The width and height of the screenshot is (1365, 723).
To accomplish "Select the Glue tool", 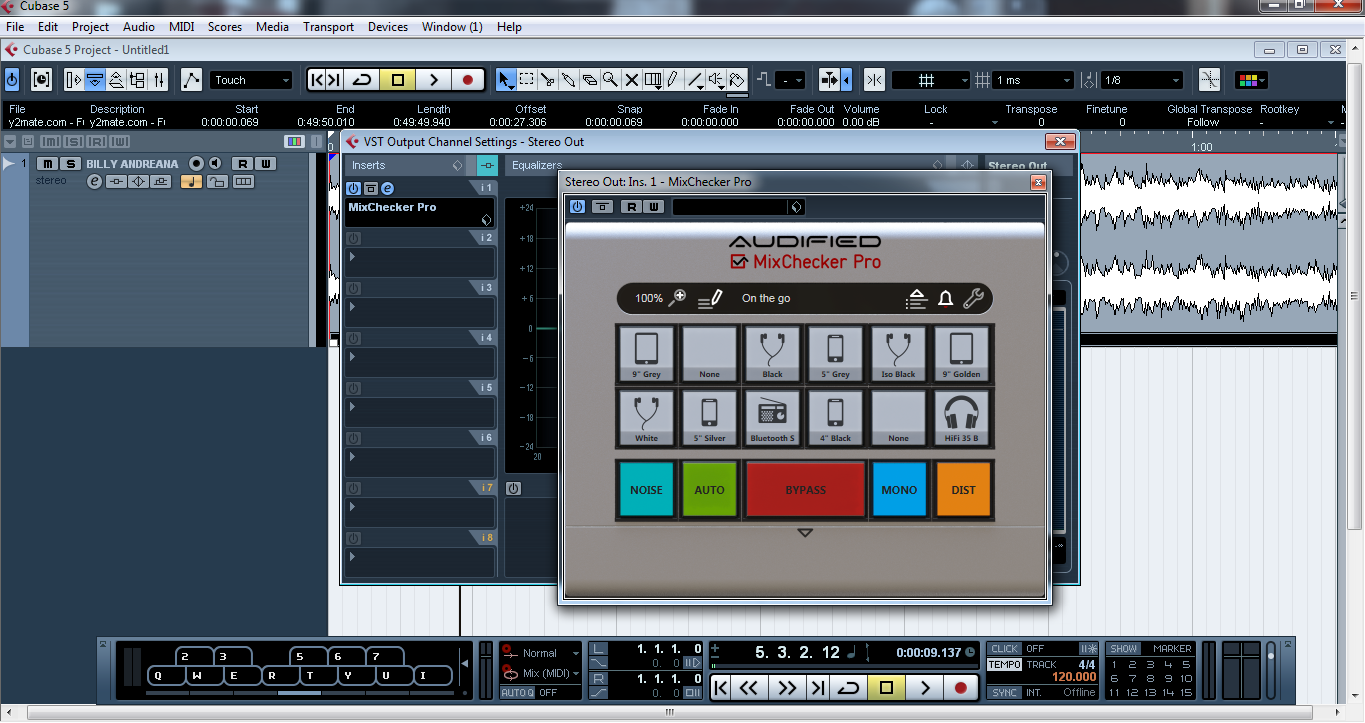I will point(569,80).
